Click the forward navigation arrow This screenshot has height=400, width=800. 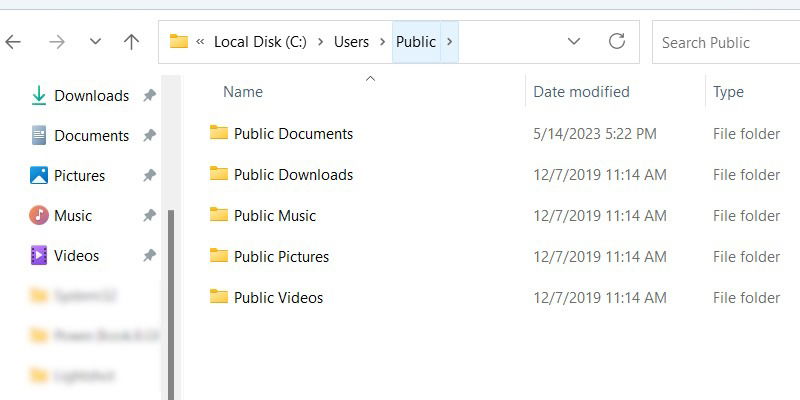[57, 42]
